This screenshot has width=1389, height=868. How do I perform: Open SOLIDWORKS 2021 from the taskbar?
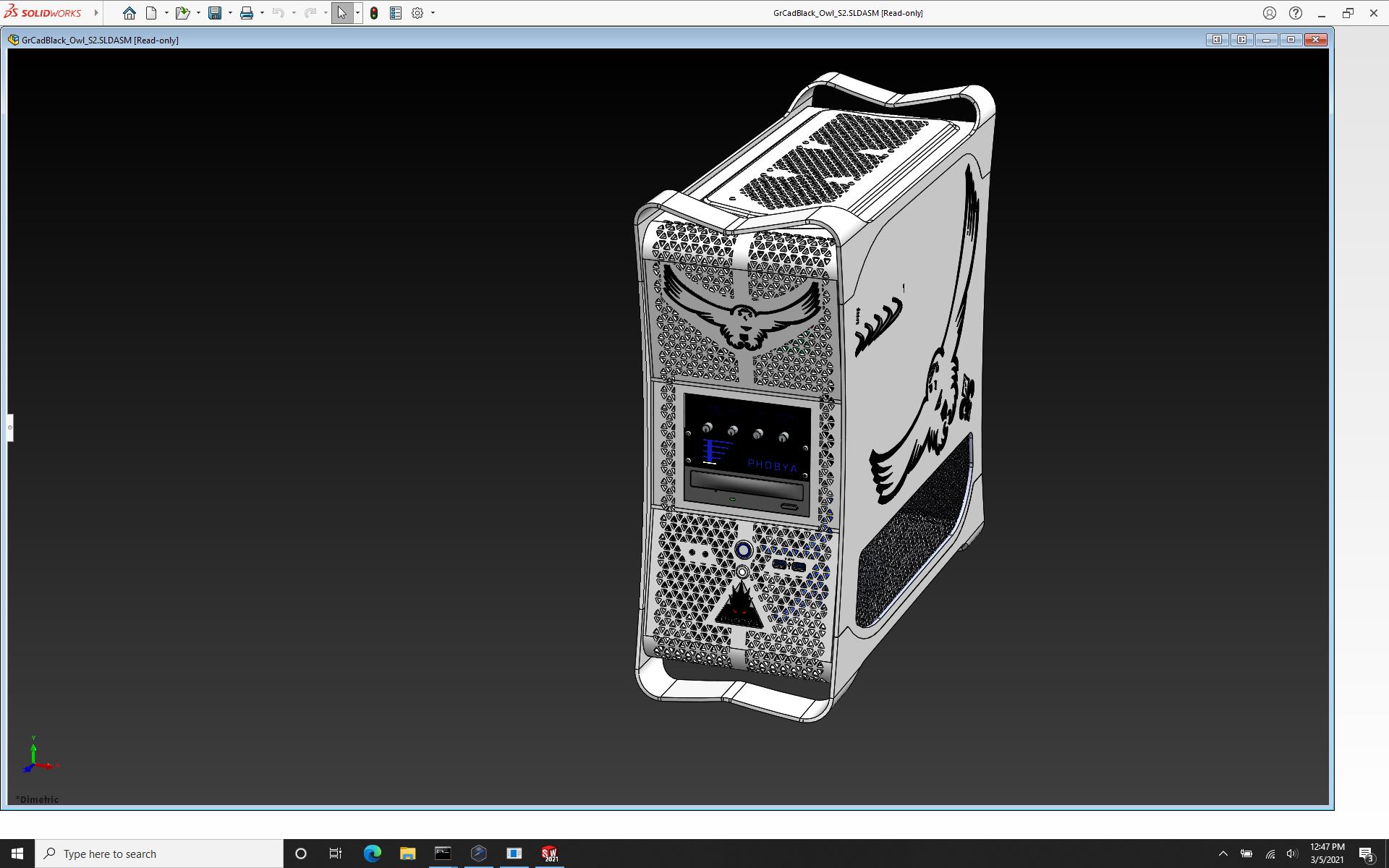coord(550,854)
